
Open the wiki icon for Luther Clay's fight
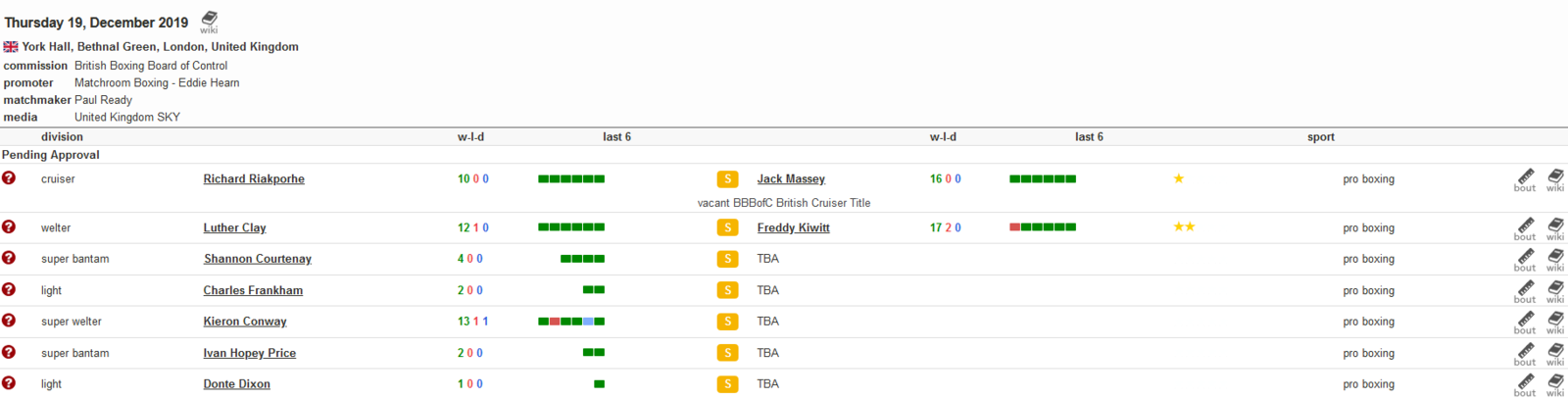pos(1555,228)
